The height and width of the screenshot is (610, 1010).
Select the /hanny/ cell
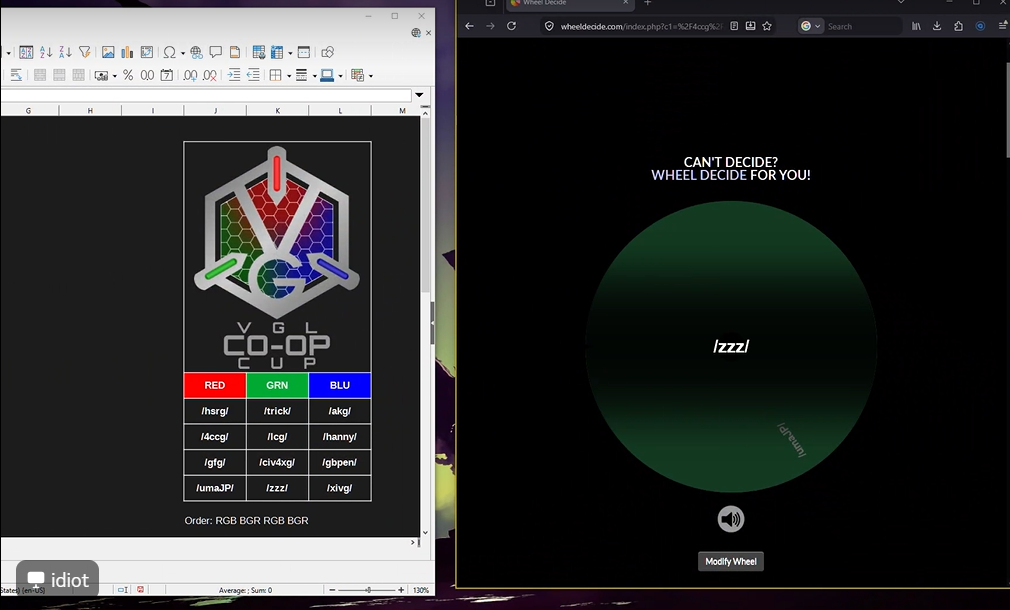[x=339, y=437]
